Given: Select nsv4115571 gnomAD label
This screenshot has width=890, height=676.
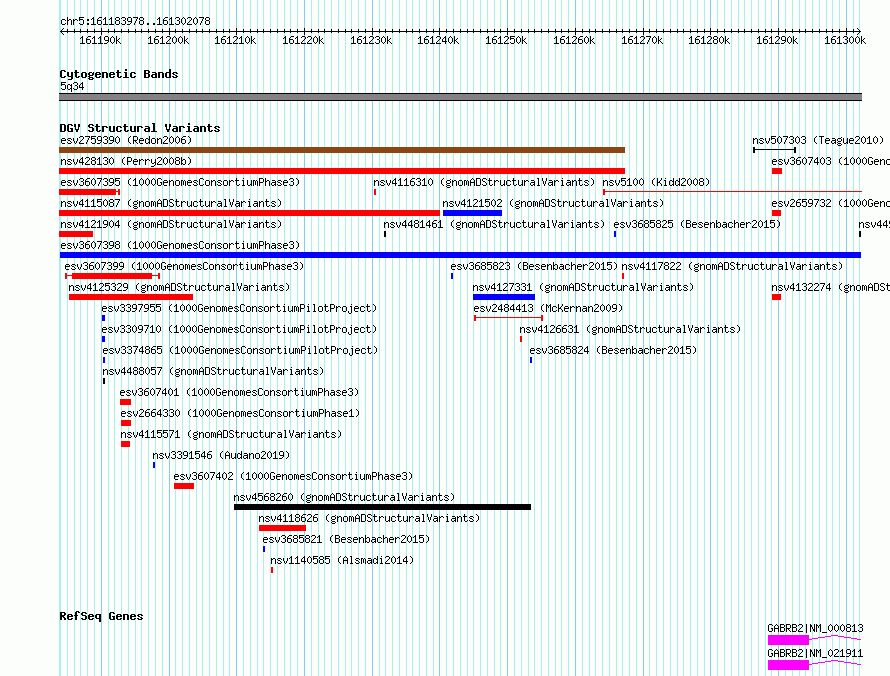Looking at the screenshot, I should tap(232, 434).
